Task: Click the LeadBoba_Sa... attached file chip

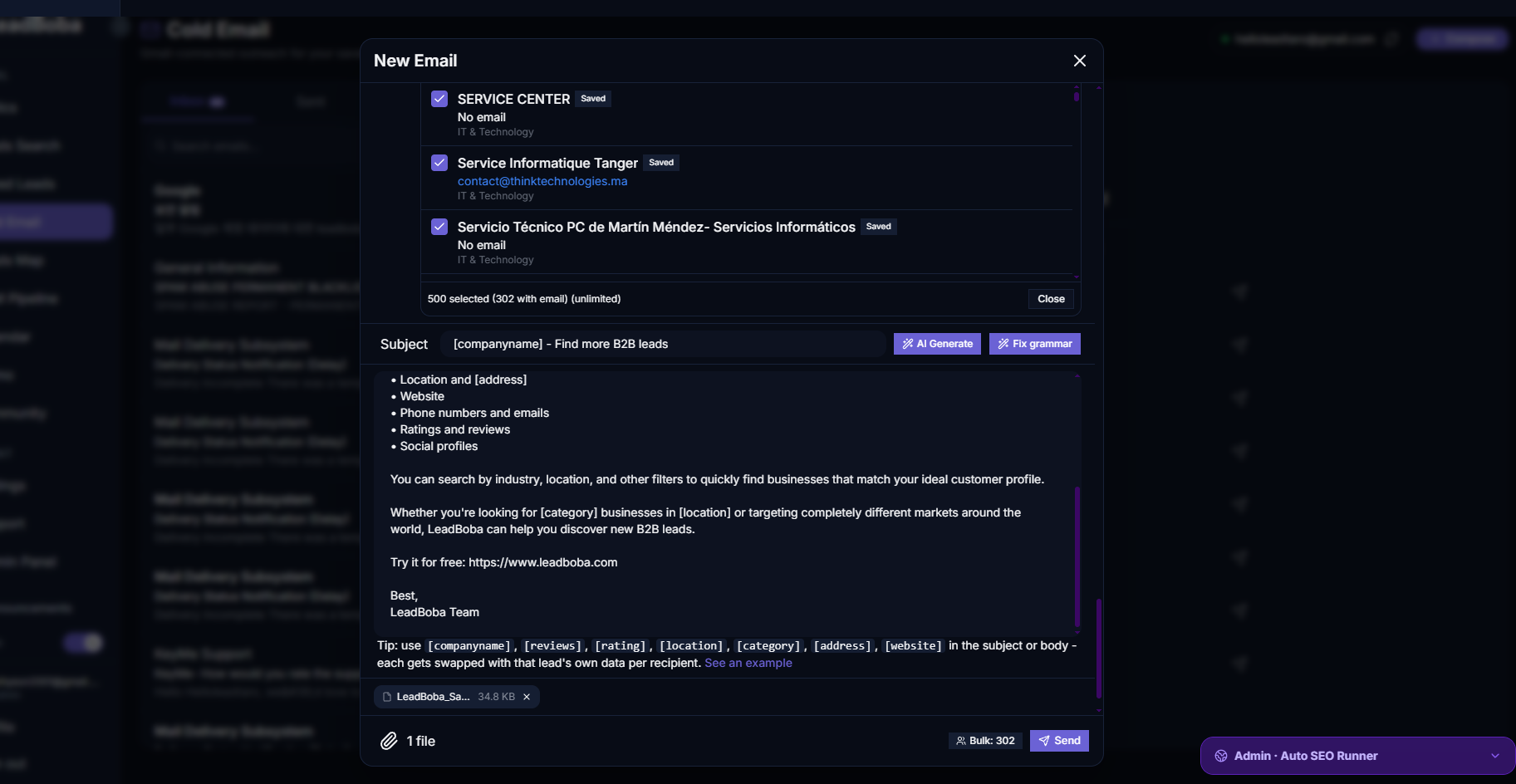Action: point(455,697)
